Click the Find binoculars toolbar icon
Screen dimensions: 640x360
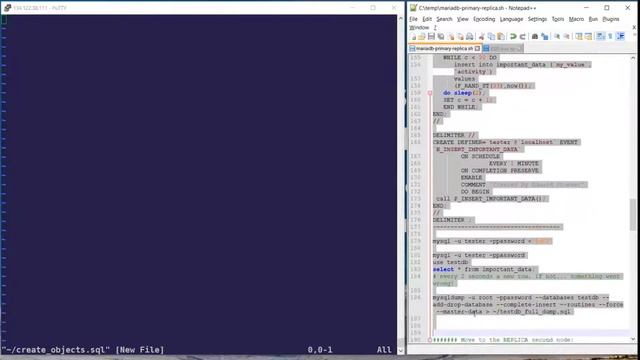(535, 37)
